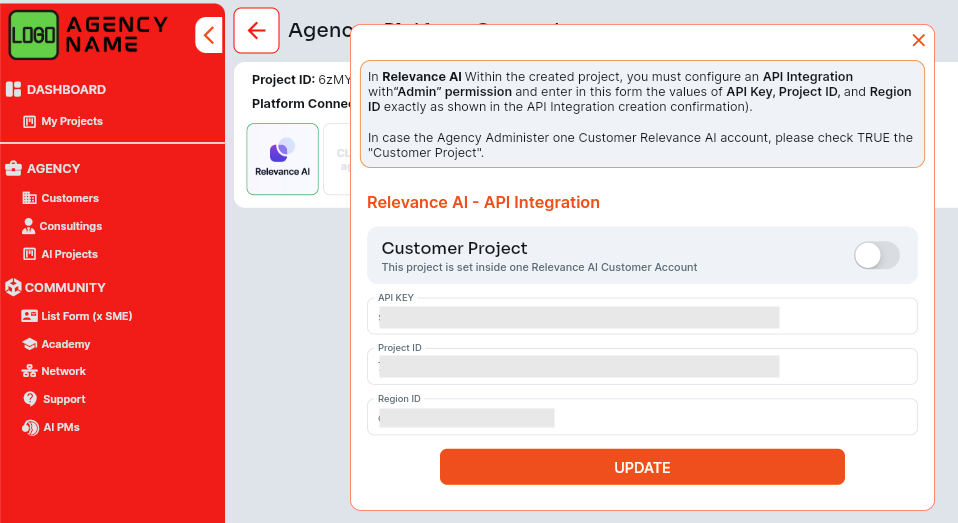Click the My Projects board icon
This screenshot has height=523, width=958.
point(29,122)
